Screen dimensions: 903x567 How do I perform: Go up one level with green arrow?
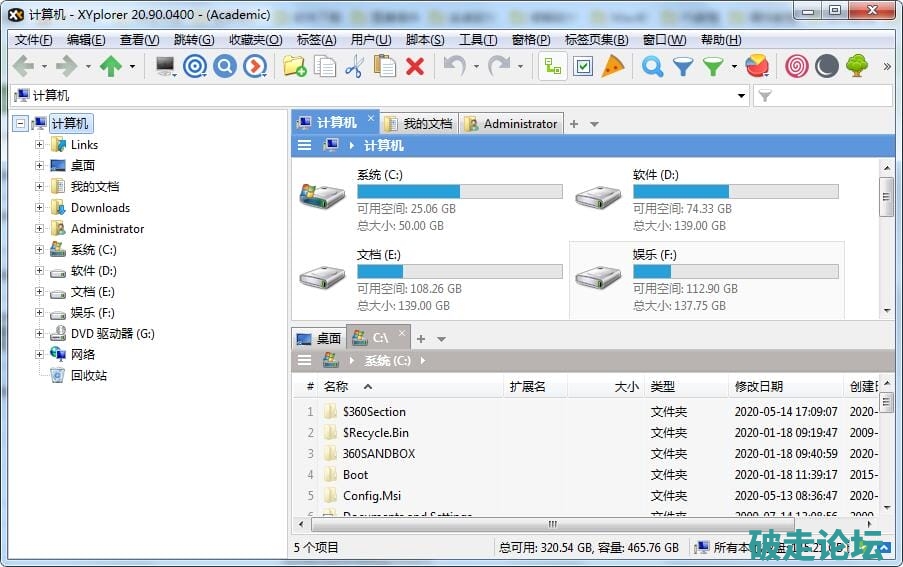point(111,66)
